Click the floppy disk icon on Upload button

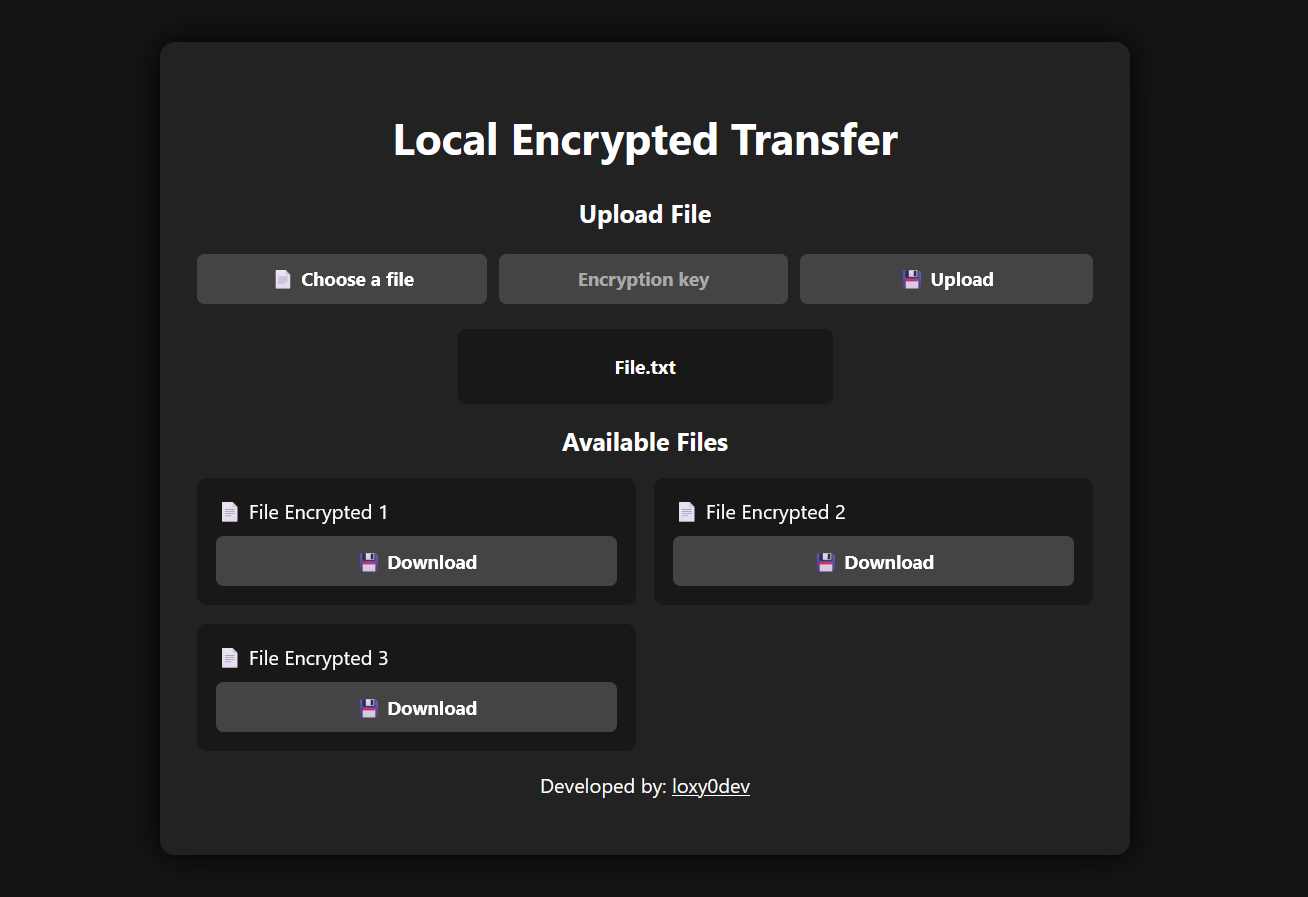[x=911, y=279]
